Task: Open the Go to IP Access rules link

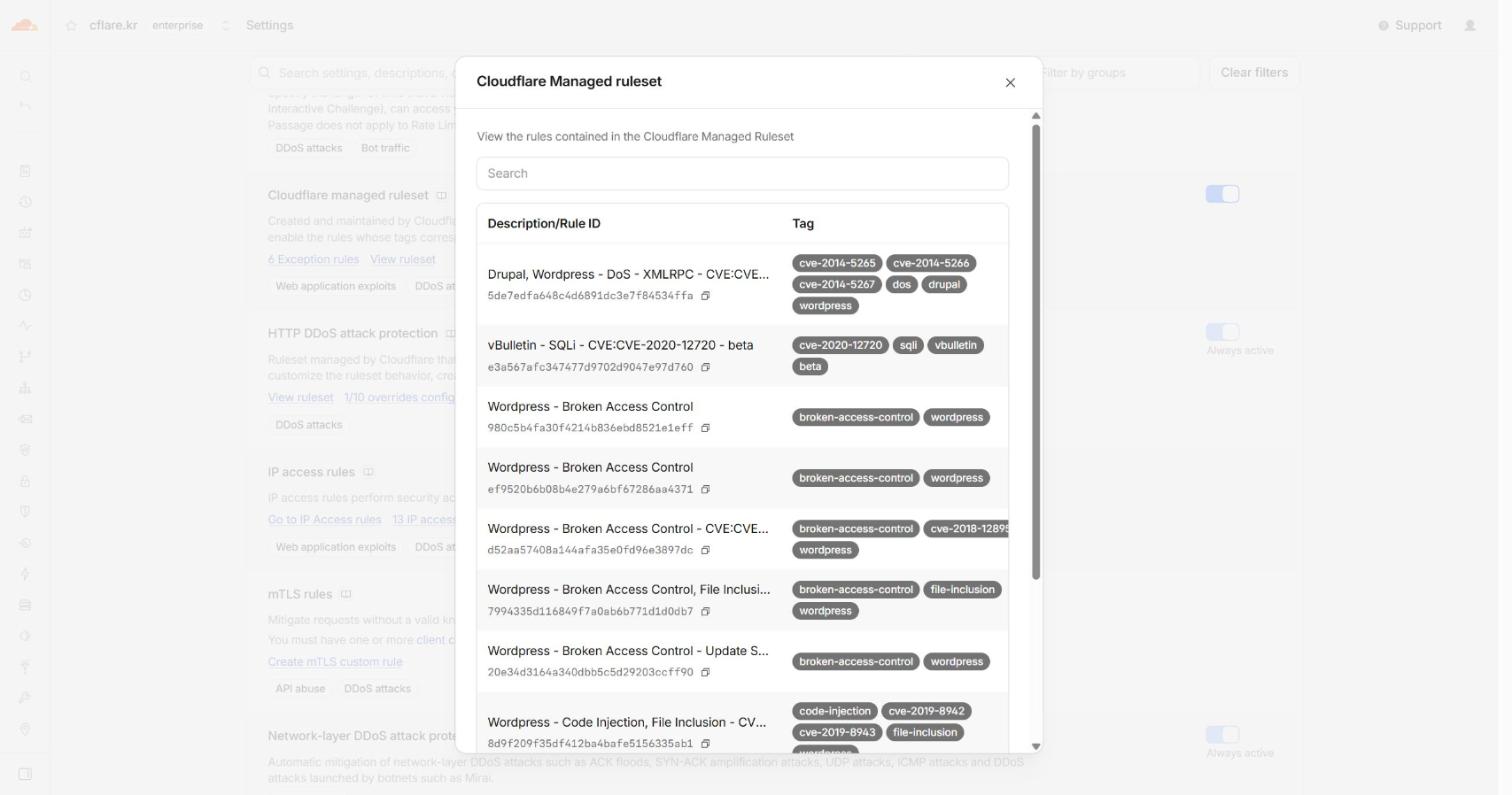Action: (324, 519)
